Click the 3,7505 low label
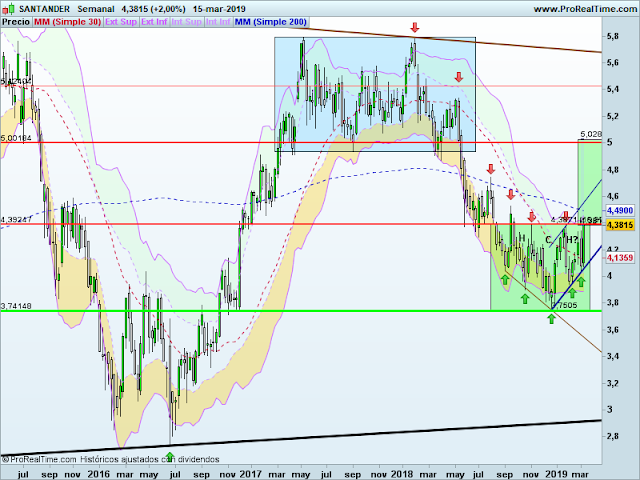Image resolution: width=640 pixels, height=480 pixels. (564, 305)
